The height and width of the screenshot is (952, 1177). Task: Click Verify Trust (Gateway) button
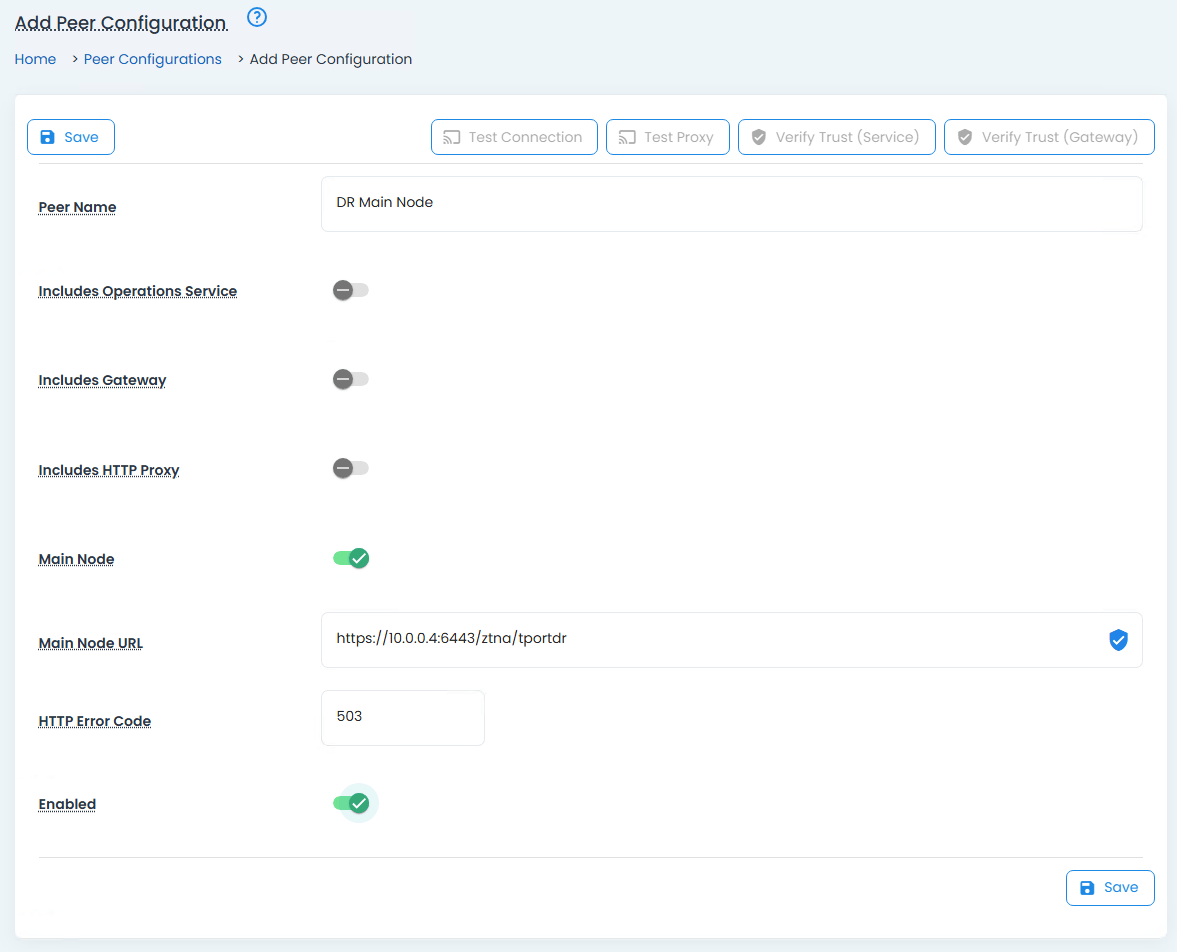pyautogui.click(x=1049, y=137)
